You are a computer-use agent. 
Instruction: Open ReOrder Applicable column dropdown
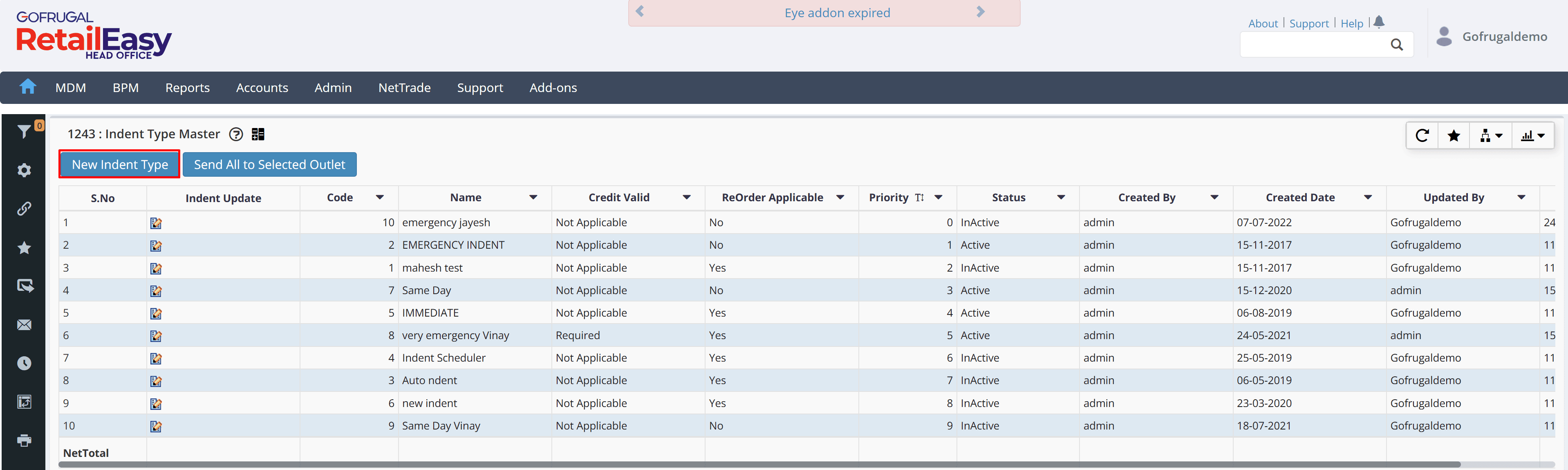point(840,197)
